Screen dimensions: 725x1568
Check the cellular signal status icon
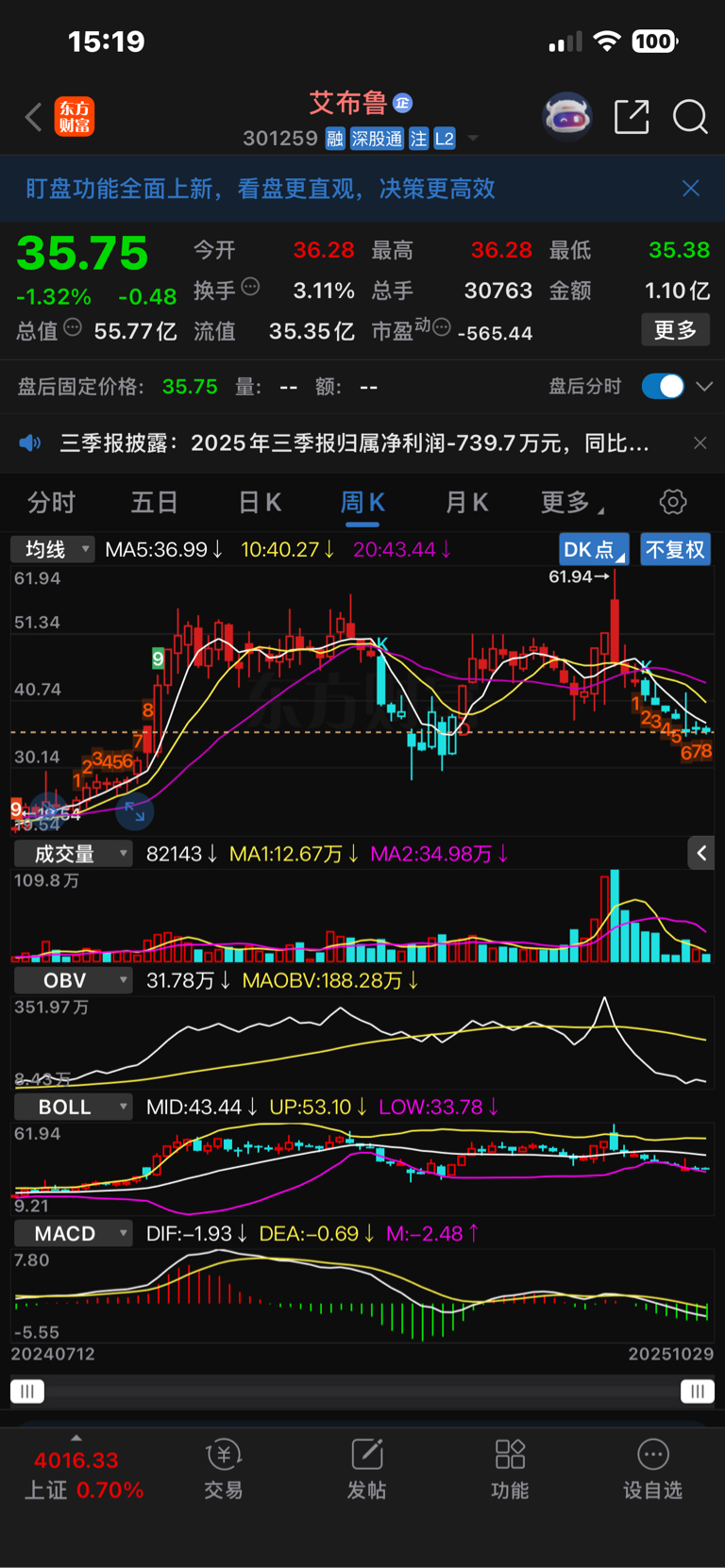565,42
